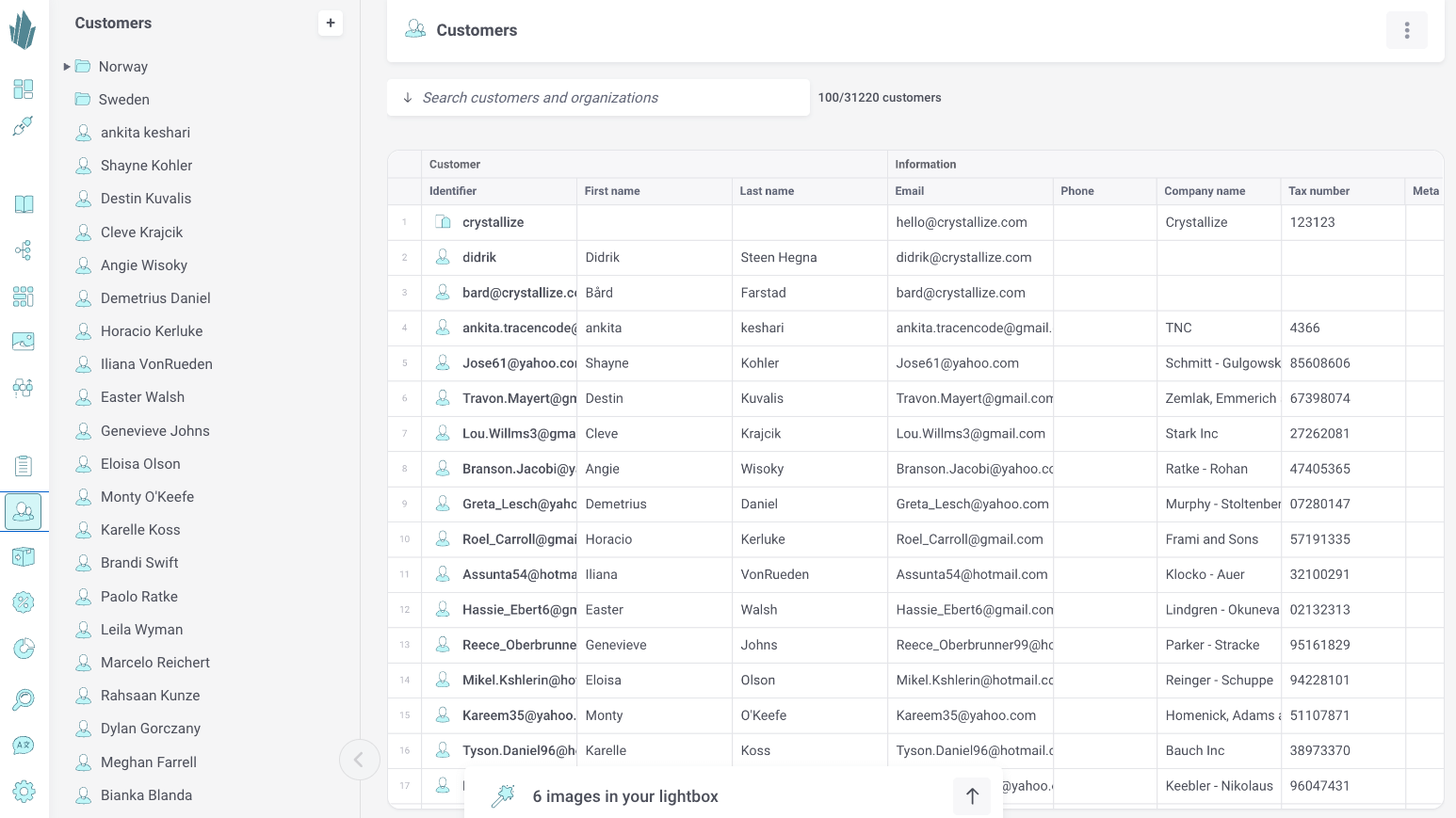Open the three-dot options menu for Customers

pyautogui.click(x=1406, y=30)
